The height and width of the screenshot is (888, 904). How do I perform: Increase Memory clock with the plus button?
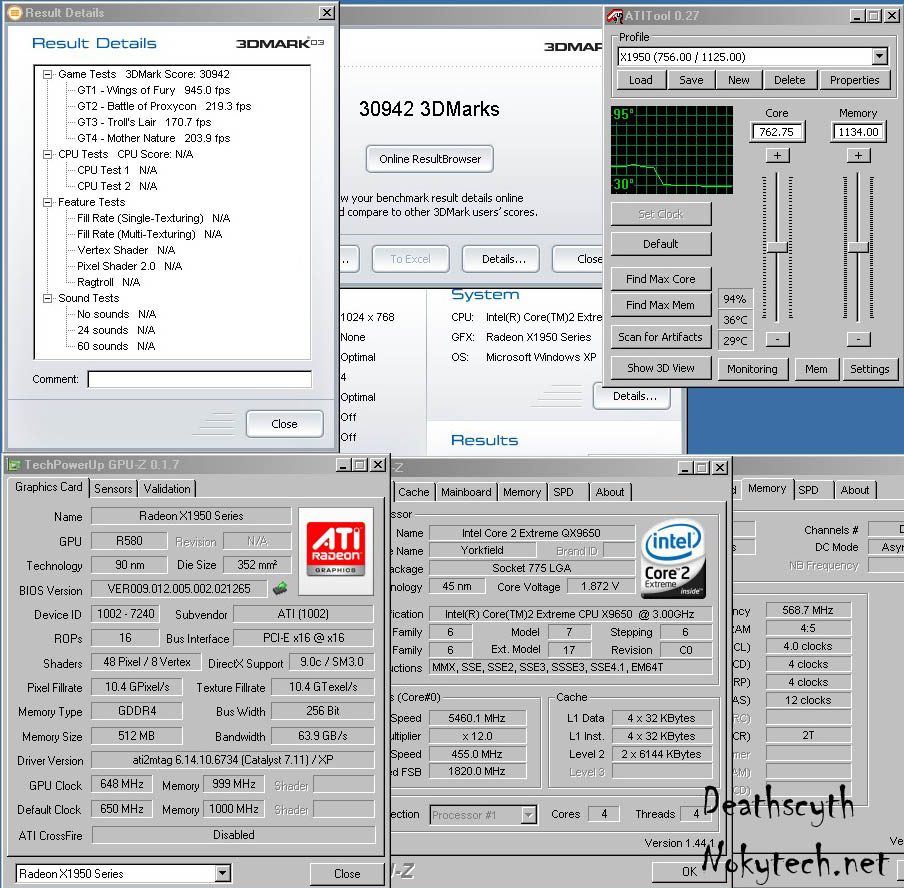(858, 155)
